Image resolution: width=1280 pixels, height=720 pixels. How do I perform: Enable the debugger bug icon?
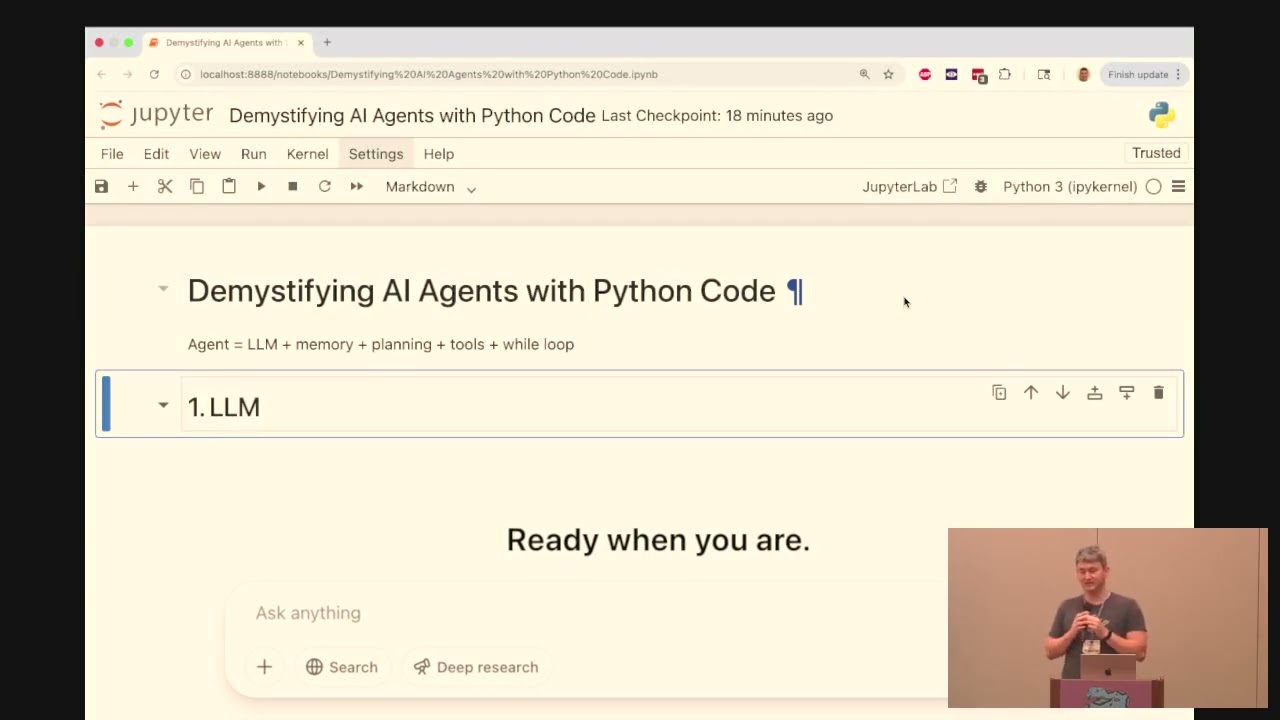coord(981,187)
